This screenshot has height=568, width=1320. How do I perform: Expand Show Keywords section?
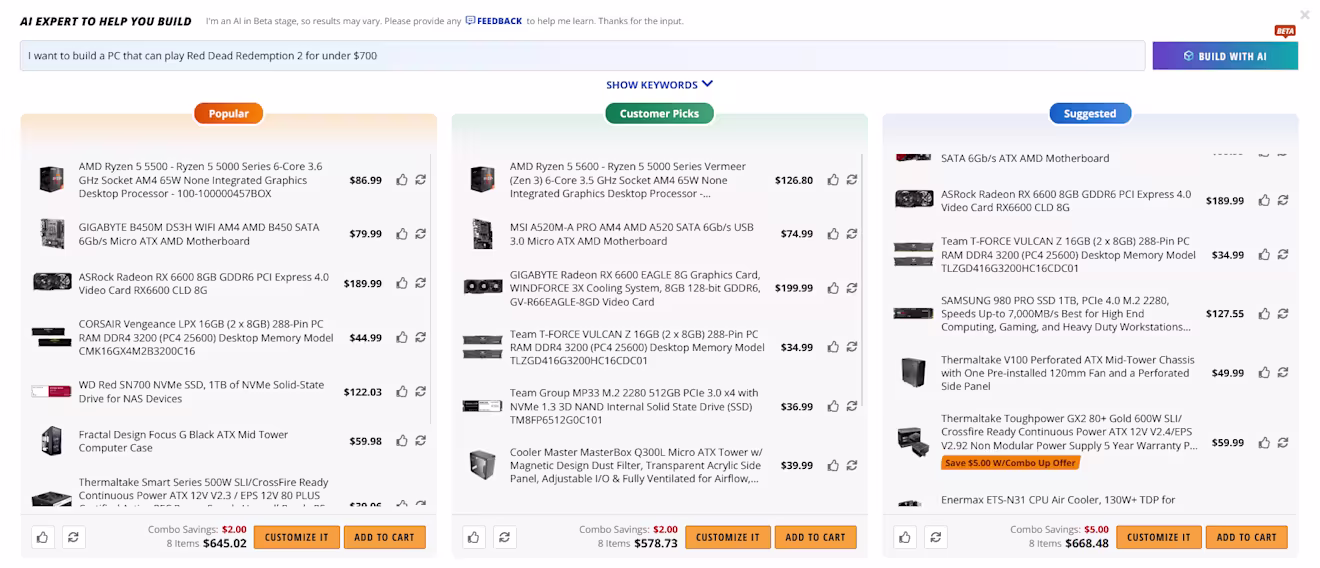coord(659,85)
